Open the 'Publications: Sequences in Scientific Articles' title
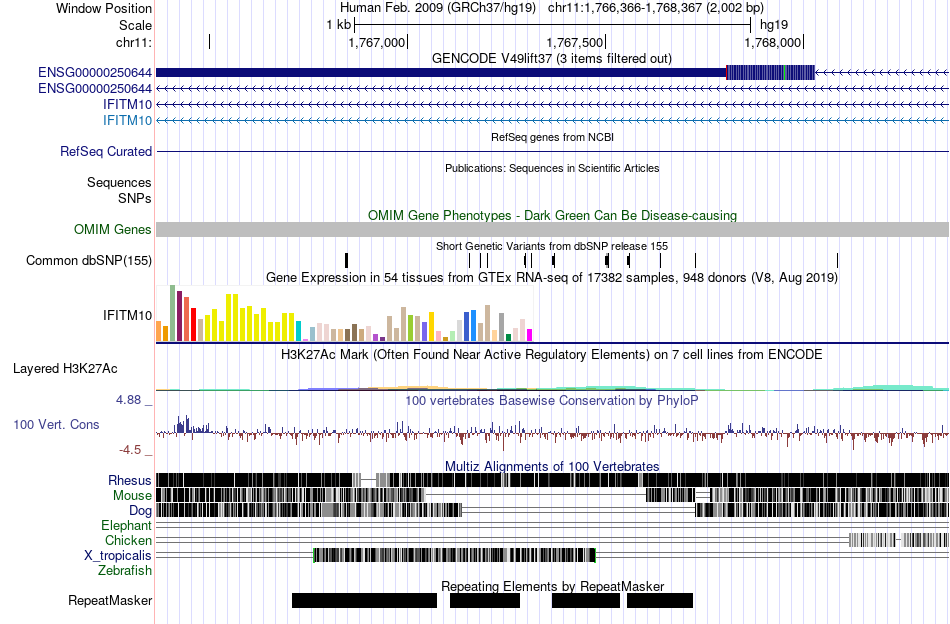This screenshot has height=624, width=950. coord(552,168)
